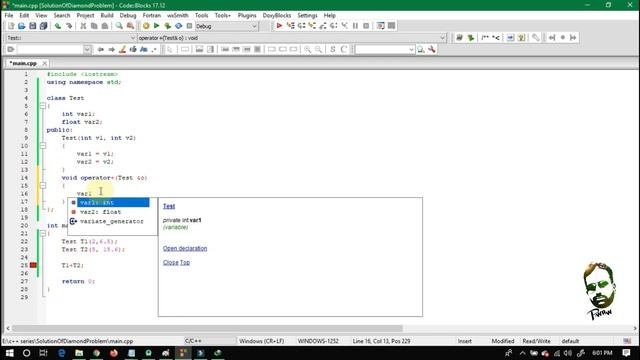Select the main.cpp editor tab
Screen dimensions: 640x360
pyautogui.click(x=23, y=63)
